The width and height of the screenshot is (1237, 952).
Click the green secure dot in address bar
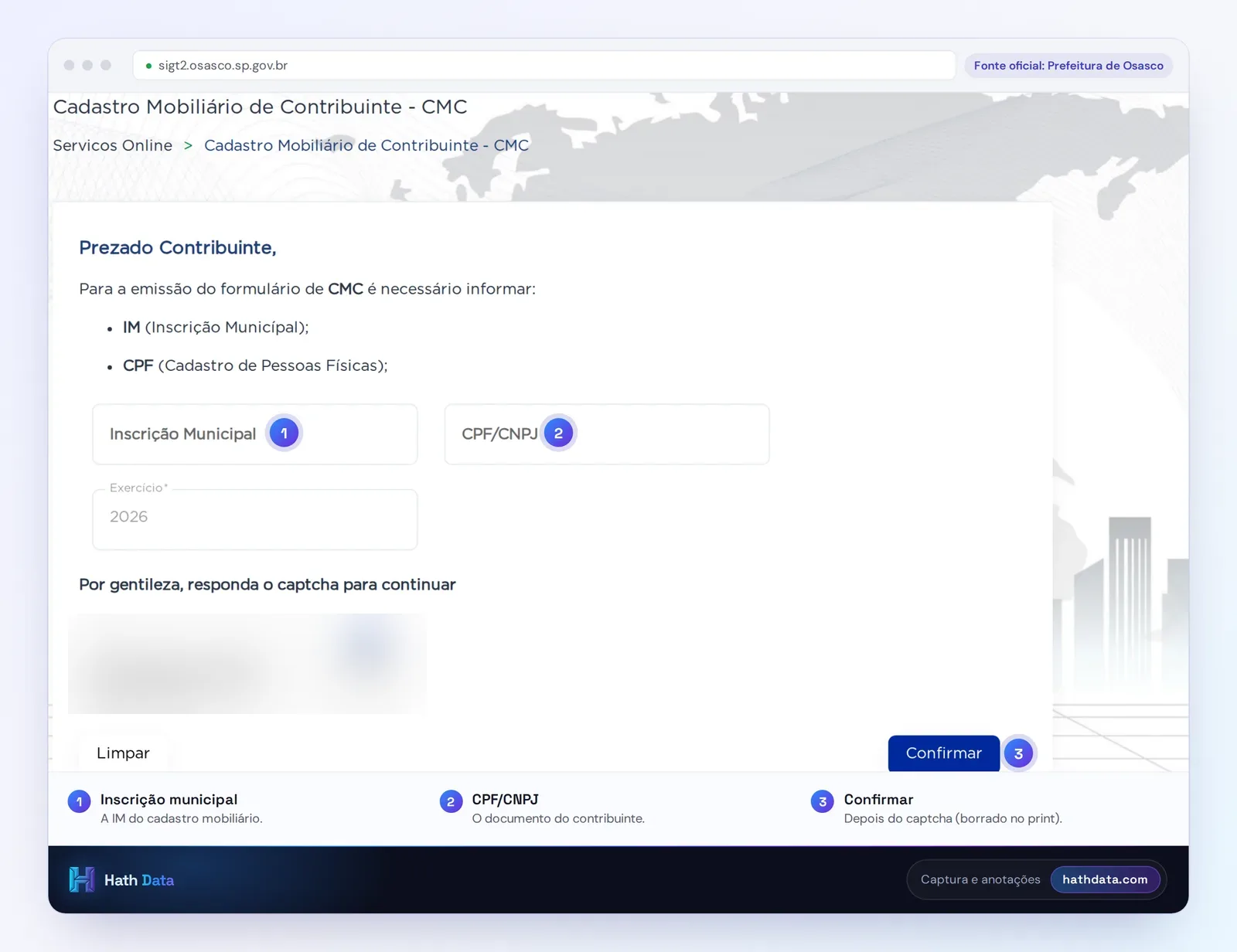[148, 66]
